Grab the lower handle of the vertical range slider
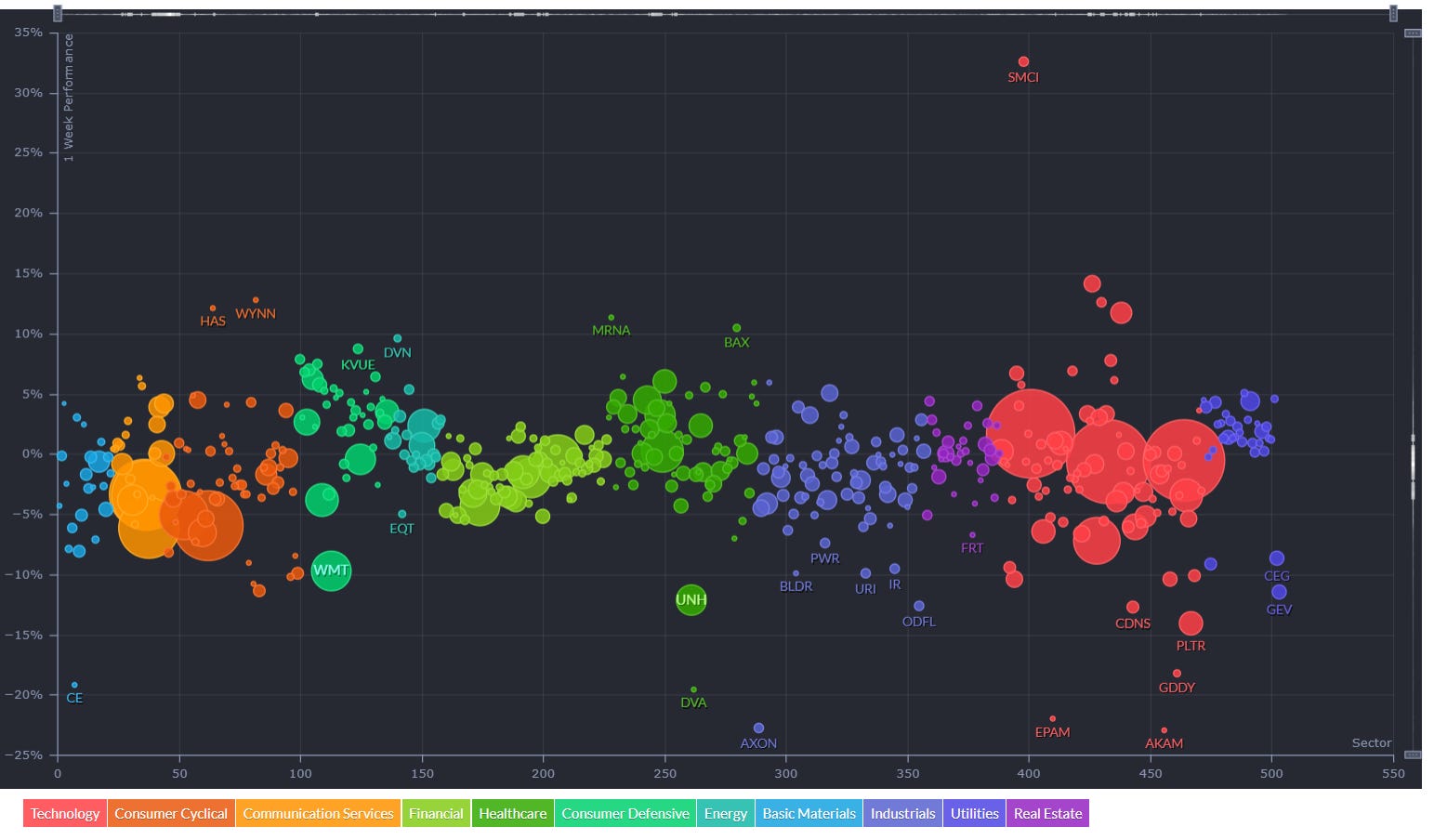This screenshot has width=1434, height=840. coord(1413,755)
